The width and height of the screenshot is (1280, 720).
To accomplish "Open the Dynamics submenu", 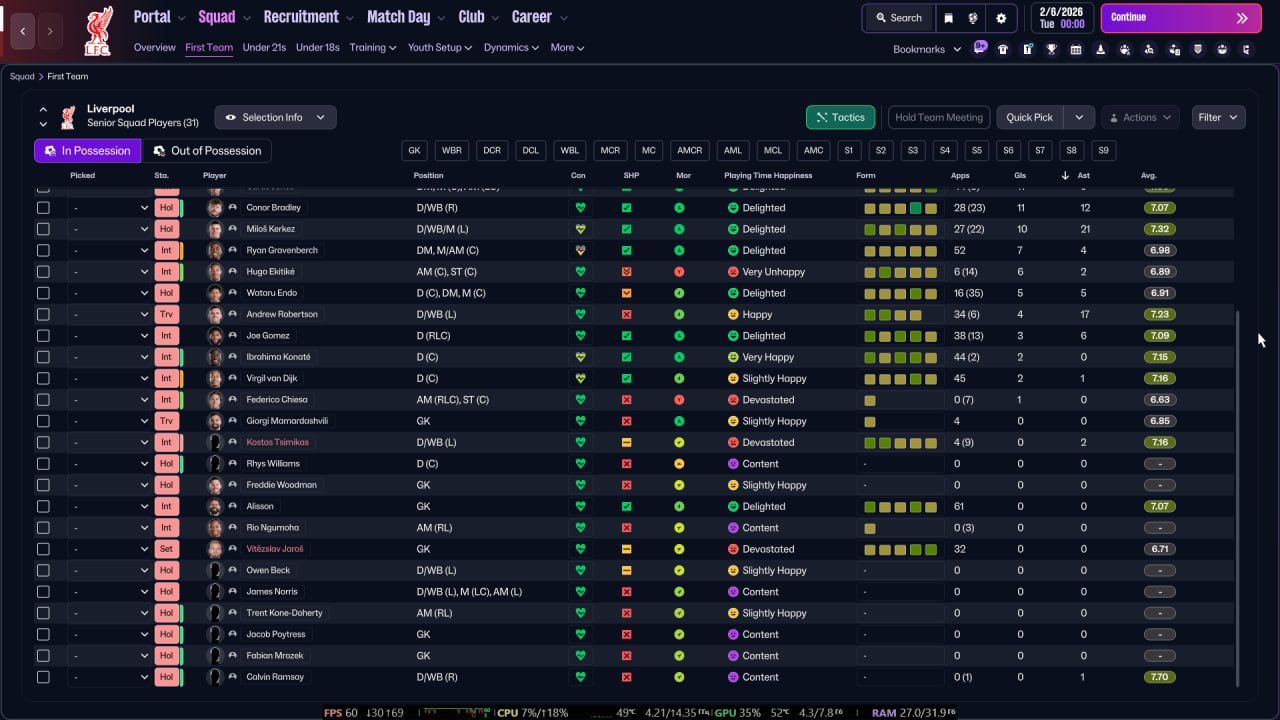I will tap(511, 47).
